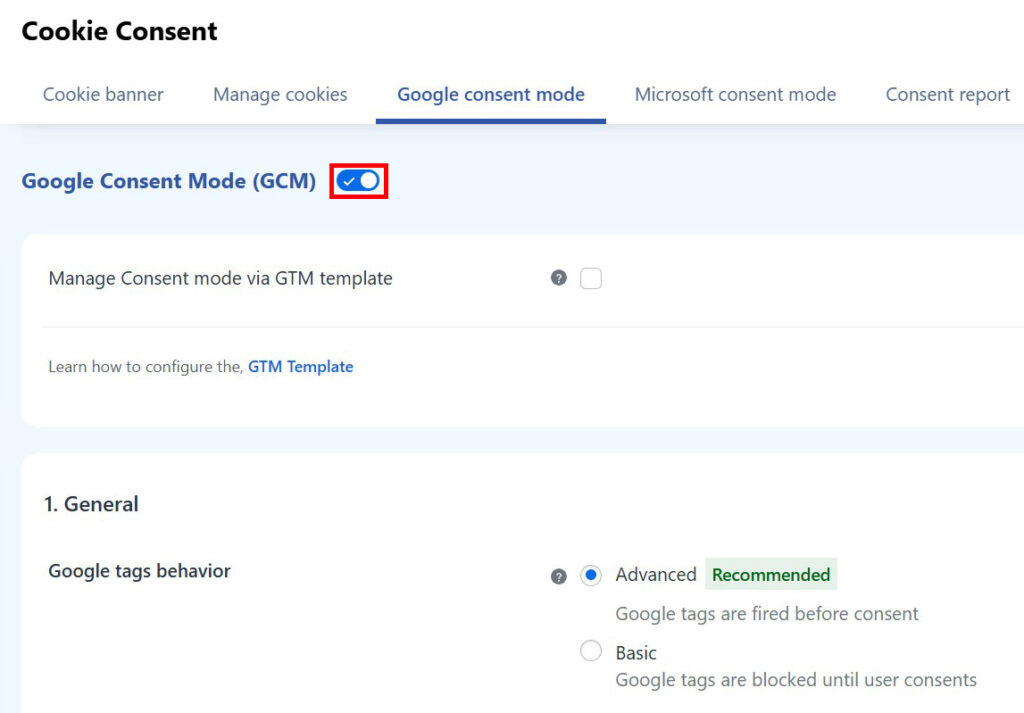The image size is (1024, 713).
Task: Select the Advanced Google tags behavior option
Action: tap(590, 574)
